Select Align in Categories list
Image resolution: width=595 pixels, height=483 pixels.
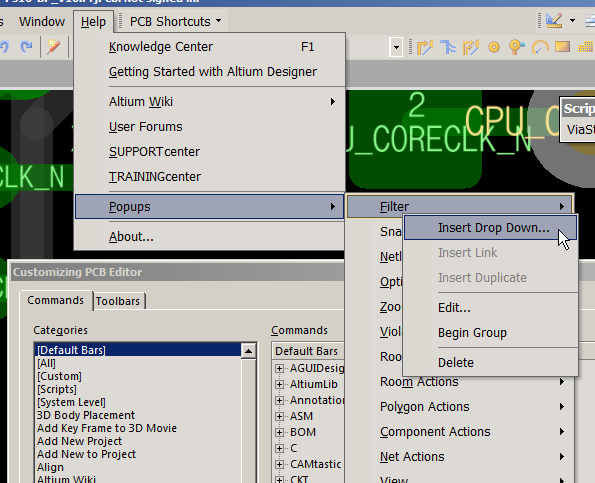(138, 467)
